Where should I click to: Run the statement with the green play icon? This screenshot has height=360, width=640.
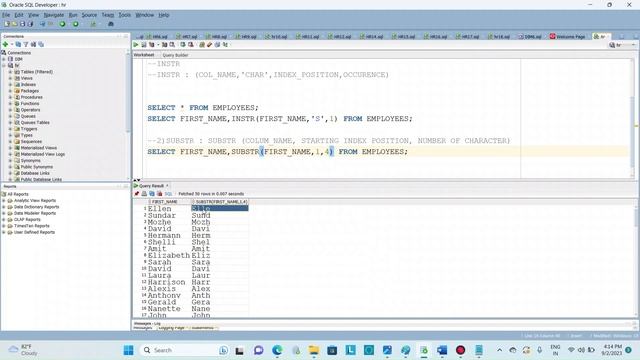tap(136, 44)
